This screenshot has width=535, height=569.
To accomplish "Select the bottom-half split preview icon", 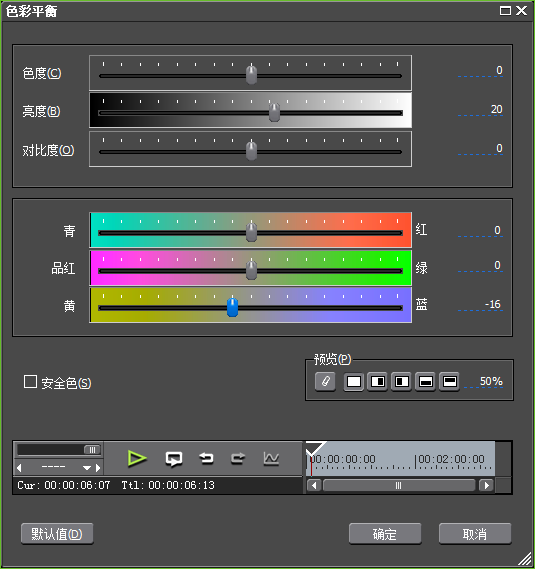I will pos(425,382).
